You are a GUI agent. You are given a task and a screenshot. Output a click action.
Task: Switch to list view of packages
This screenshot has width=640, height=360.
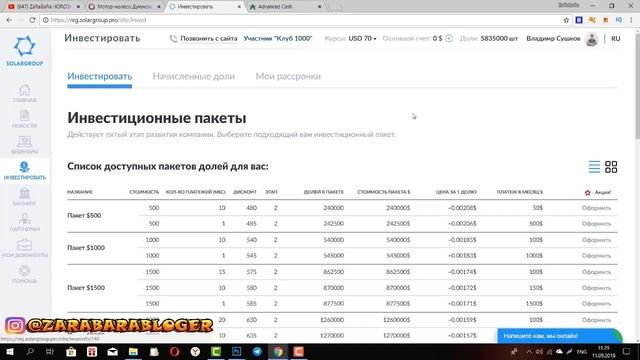[x=594, y=167]
